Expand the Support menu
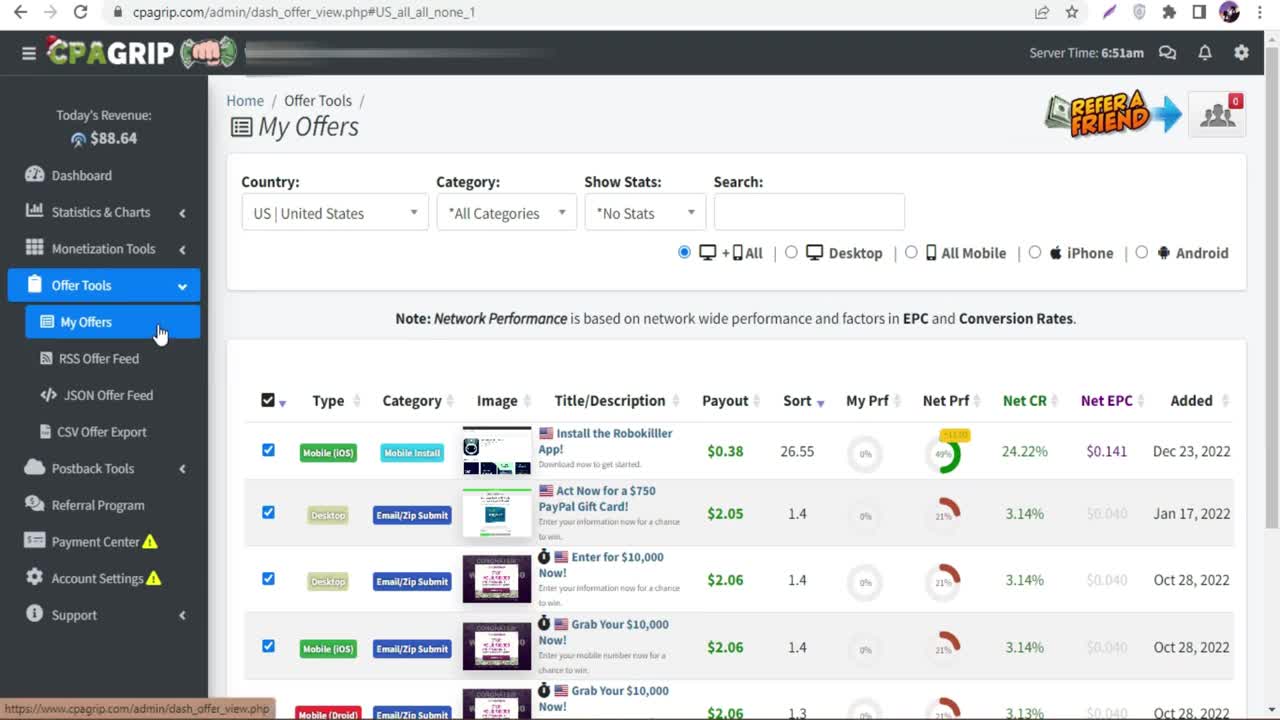This screenshot has height=720, width=1280. [104, 615]
